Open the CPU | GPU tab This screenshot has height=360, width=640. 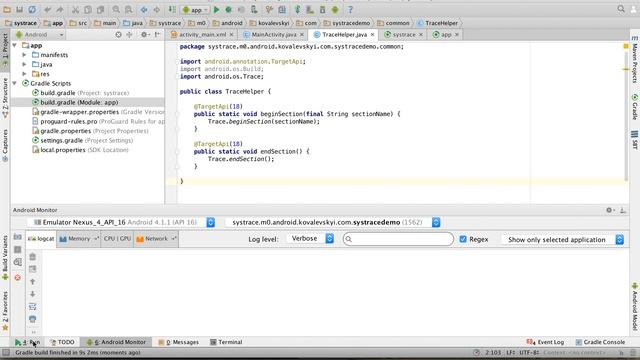coord(117,239)
